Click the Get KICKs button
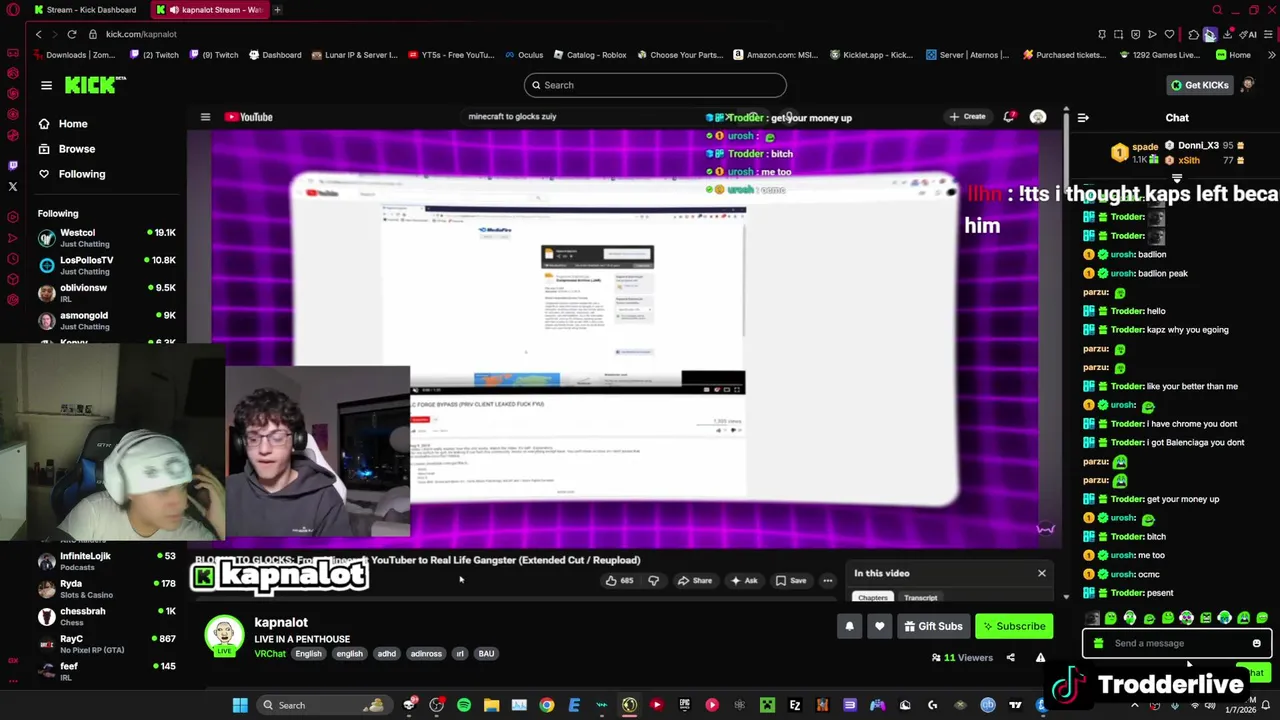The width and height of the screenshot is (1280, 720). 1199,85
